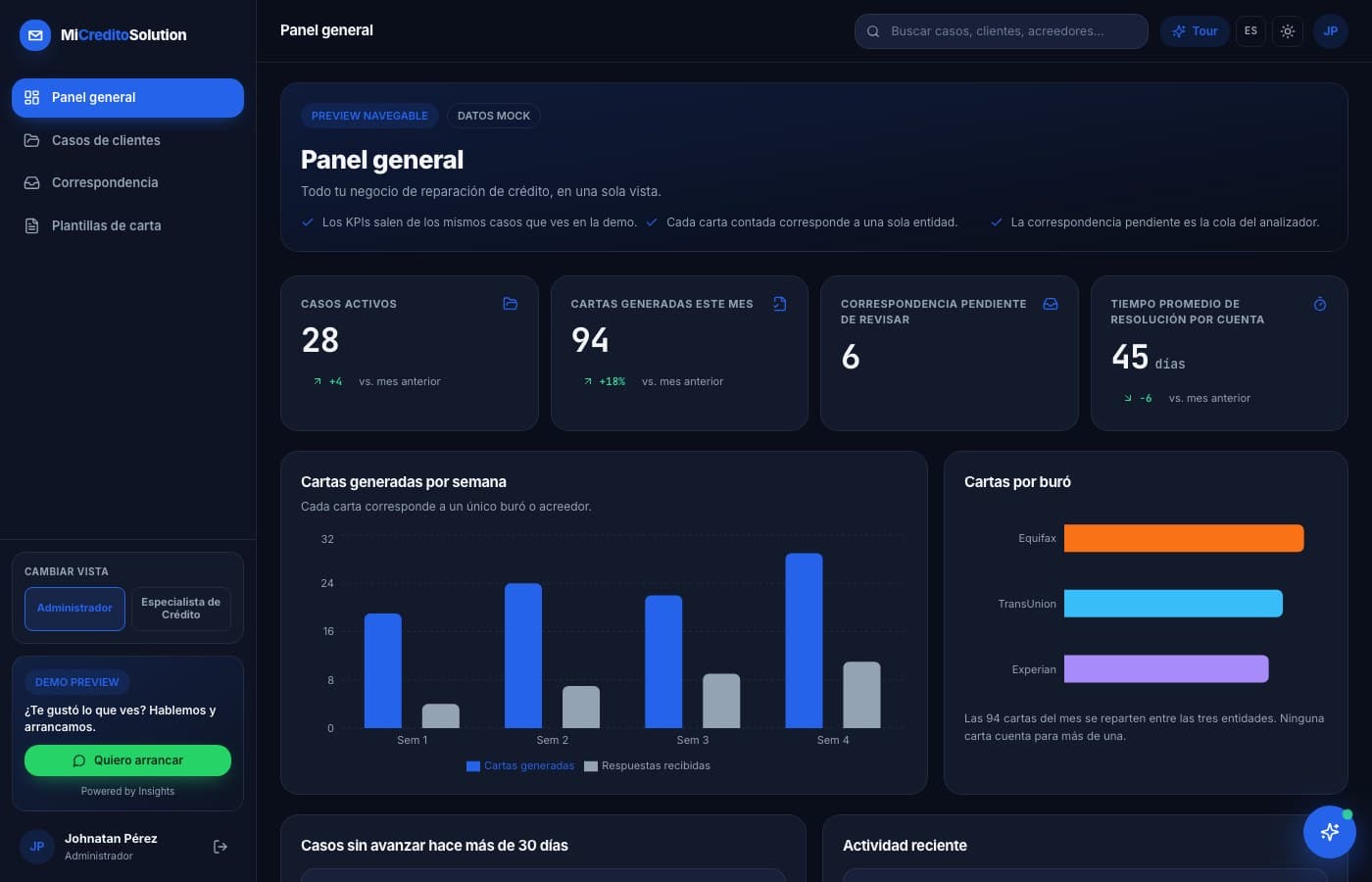The height and width of the screenshot is (882, 1372).
Task: Open the Correspondencia section
Action: point(127,183)
